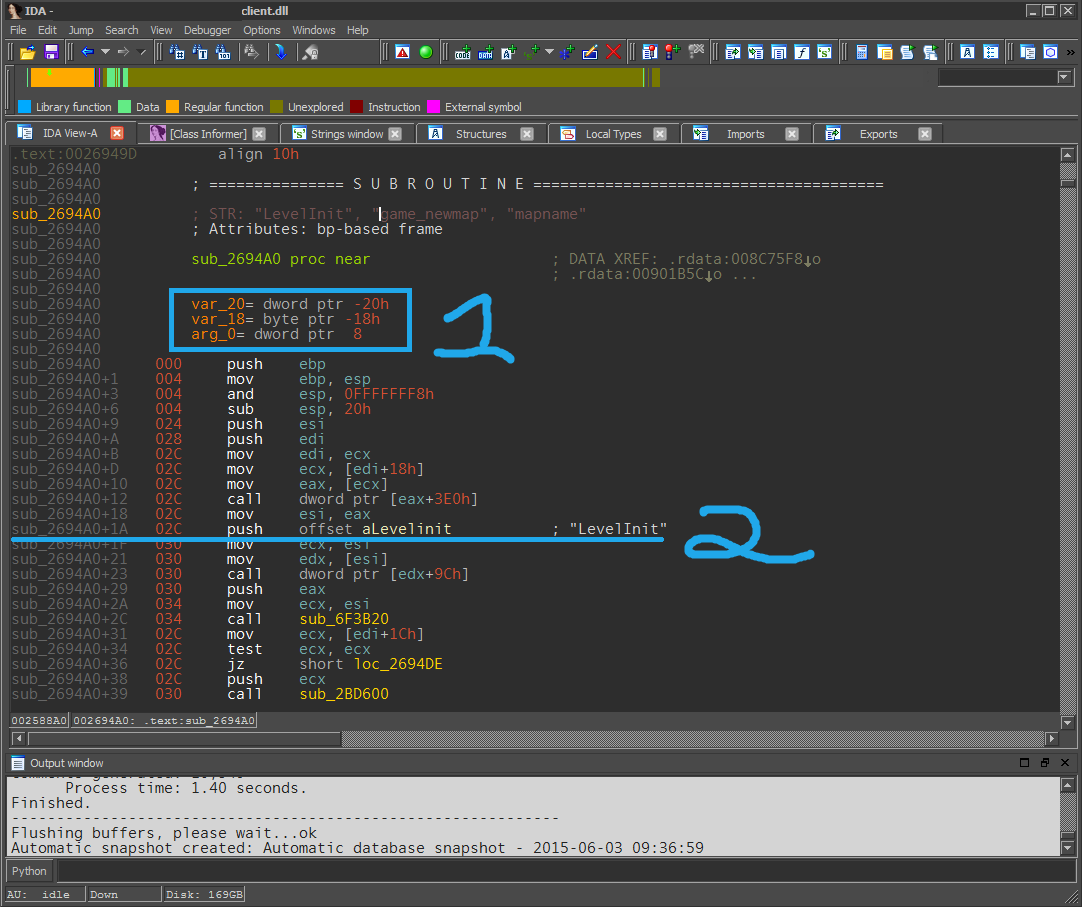Click the blue down-arrow jump icon
Screen dimensions: 1082x907
tap(281, 52)
